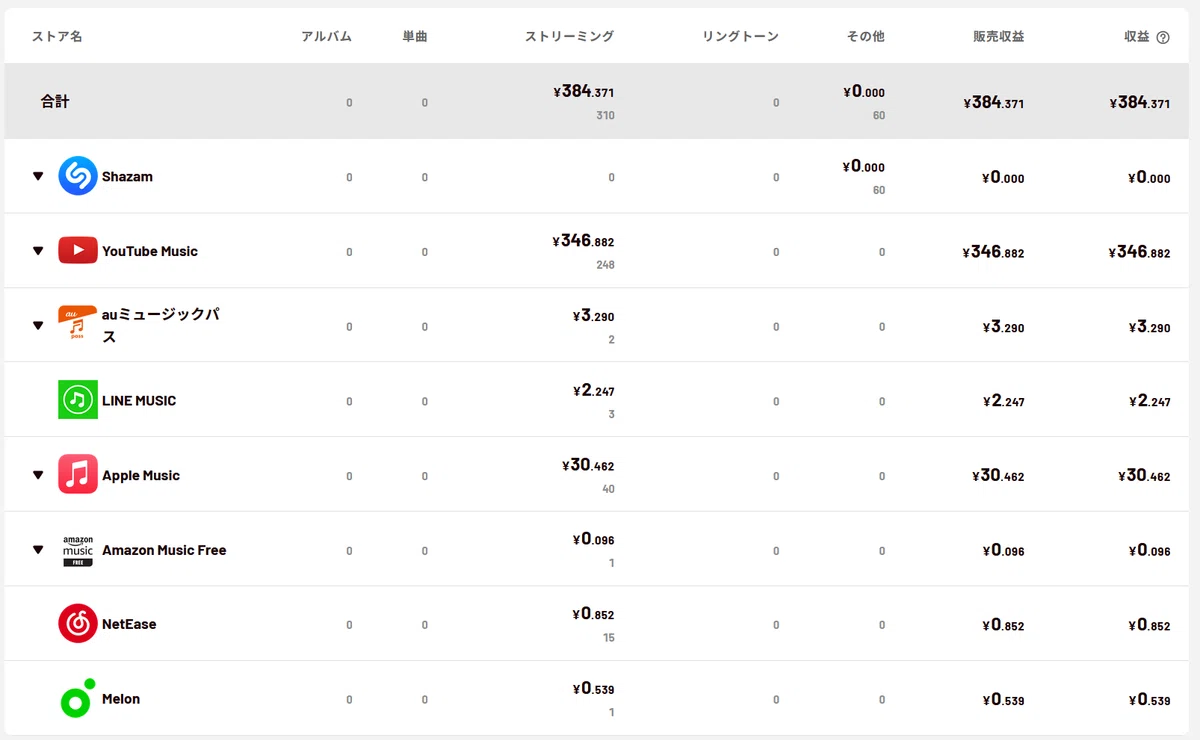Viewport: 1200px width, 740px height.
Task: Click the Amazon Music Free logo icon
Action: click(x=77, y=550)
